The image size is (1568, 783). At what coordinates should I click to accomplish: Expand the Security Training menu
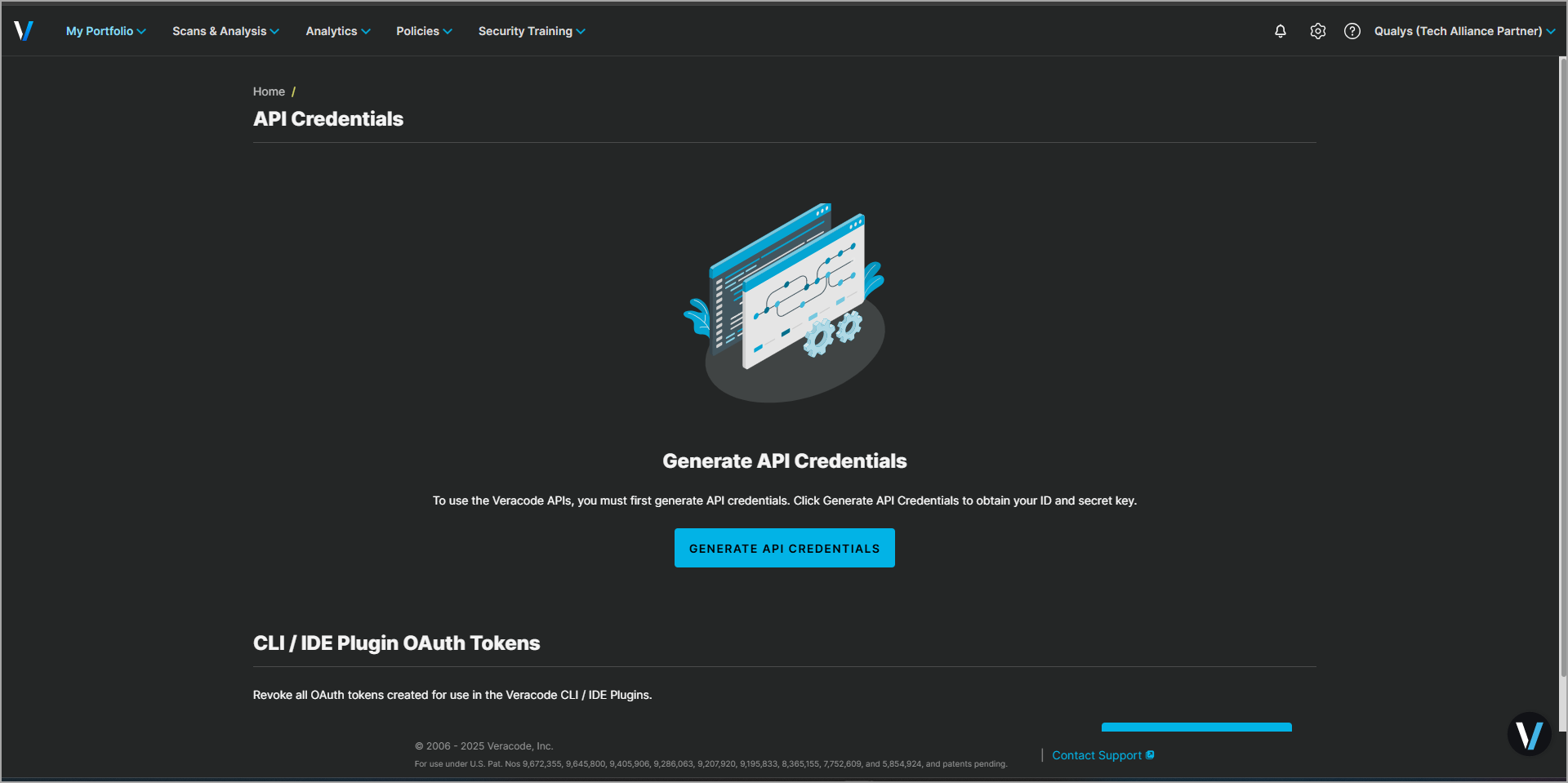pos(532,31)
